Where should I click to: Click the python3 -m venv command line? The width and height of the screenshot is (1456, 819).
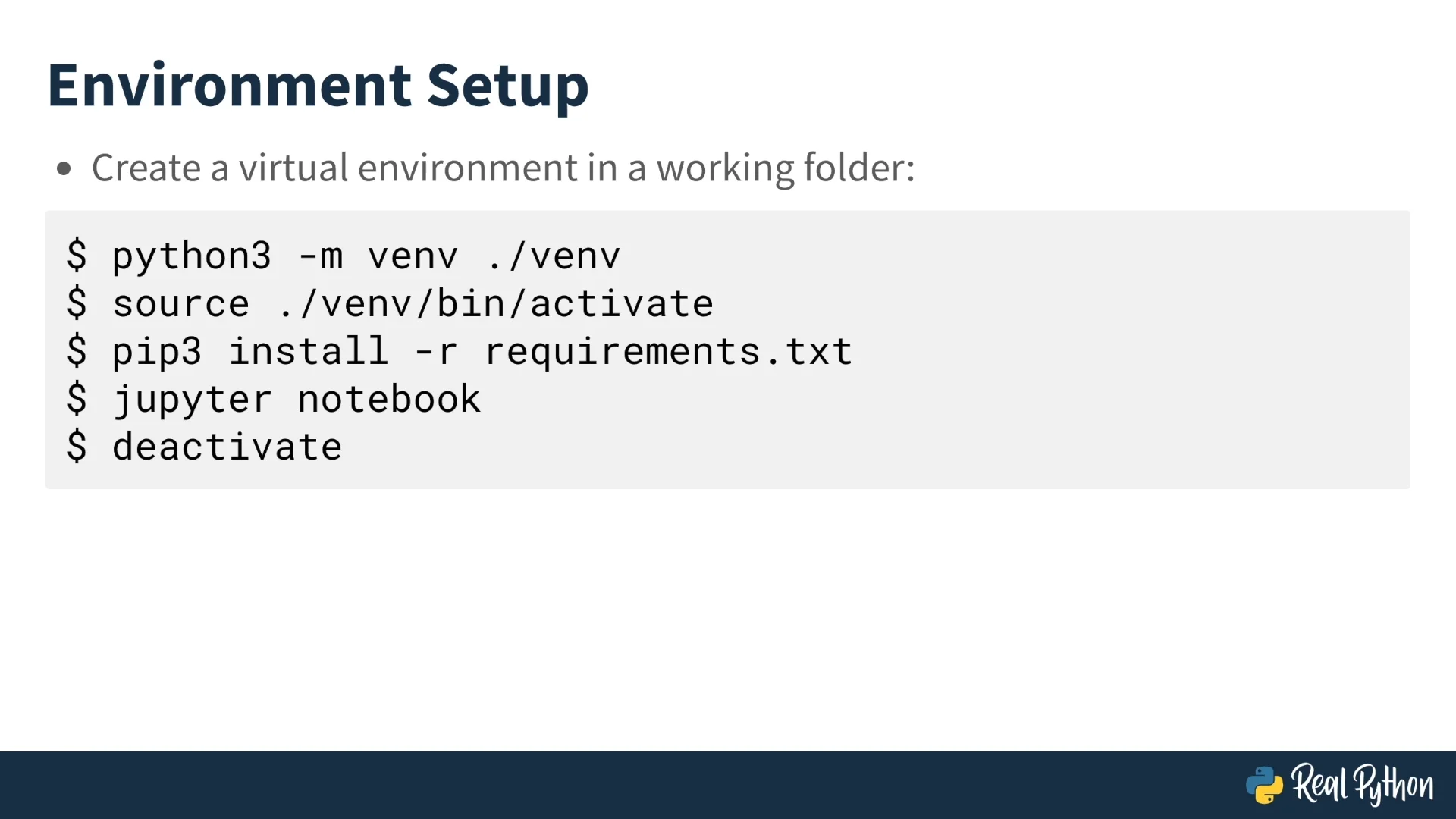click(x=344, y=256)
